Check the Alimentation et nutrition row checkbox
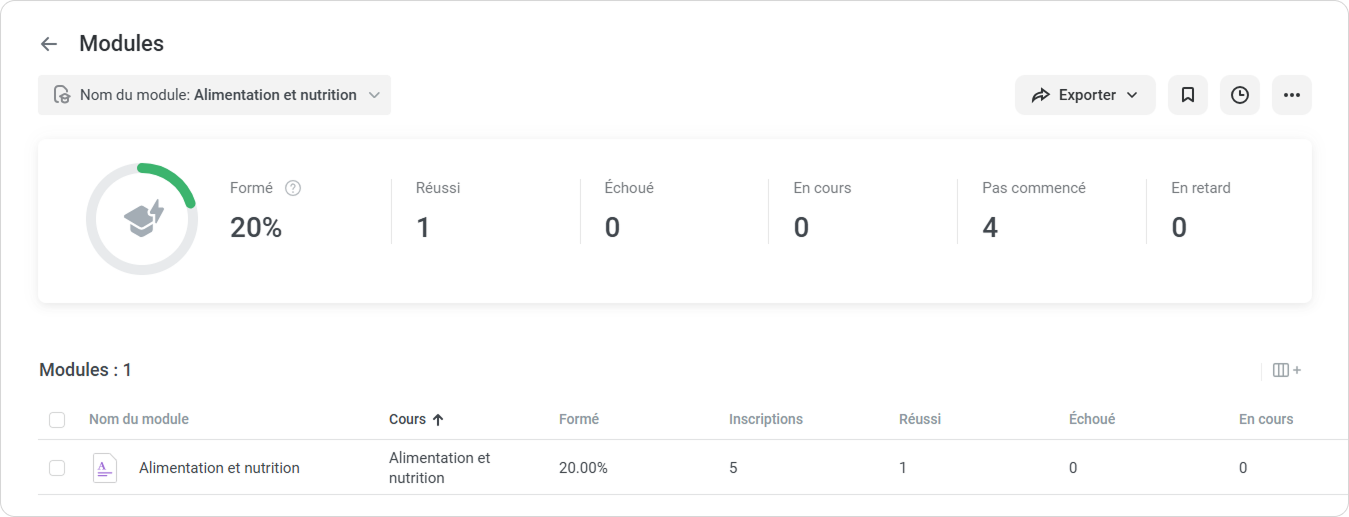Image resolution: width=1349 pixels, height=517 pixels. coord(57,468)
